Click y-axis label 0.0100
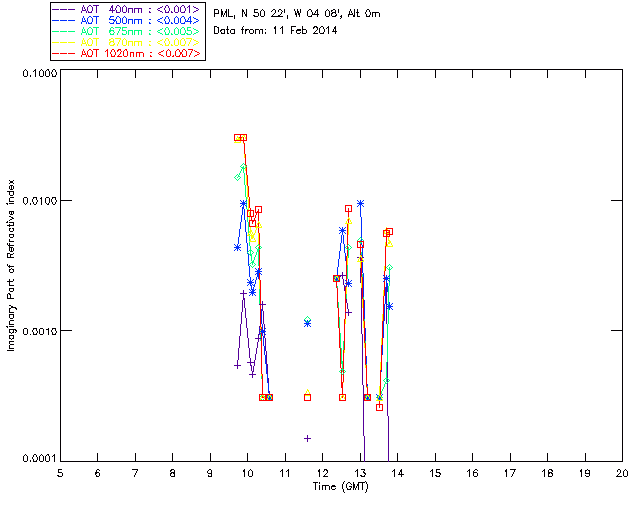The image size is (640, 512). pos(39,200)
